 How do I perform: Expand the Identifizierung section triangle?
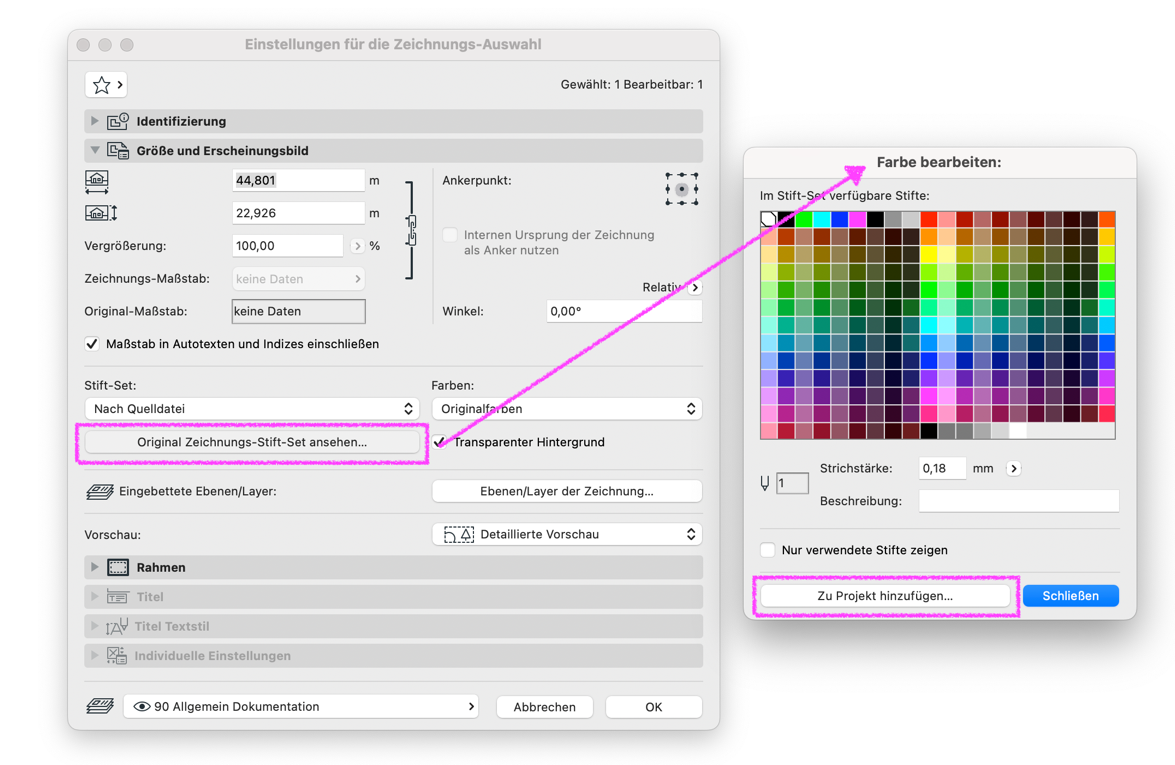pyautogui.click(x=94, y=121)
